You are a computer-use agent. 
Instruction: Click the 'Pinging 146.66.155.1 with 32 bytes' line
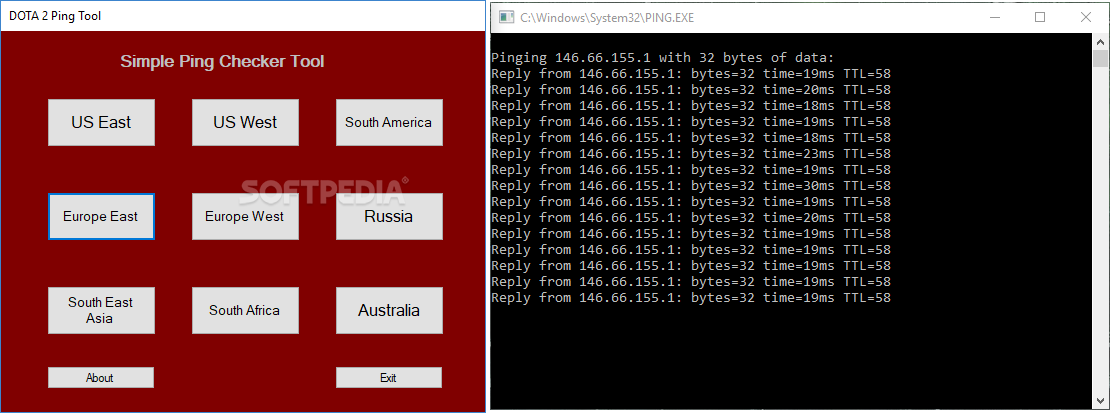coord(663,58)
